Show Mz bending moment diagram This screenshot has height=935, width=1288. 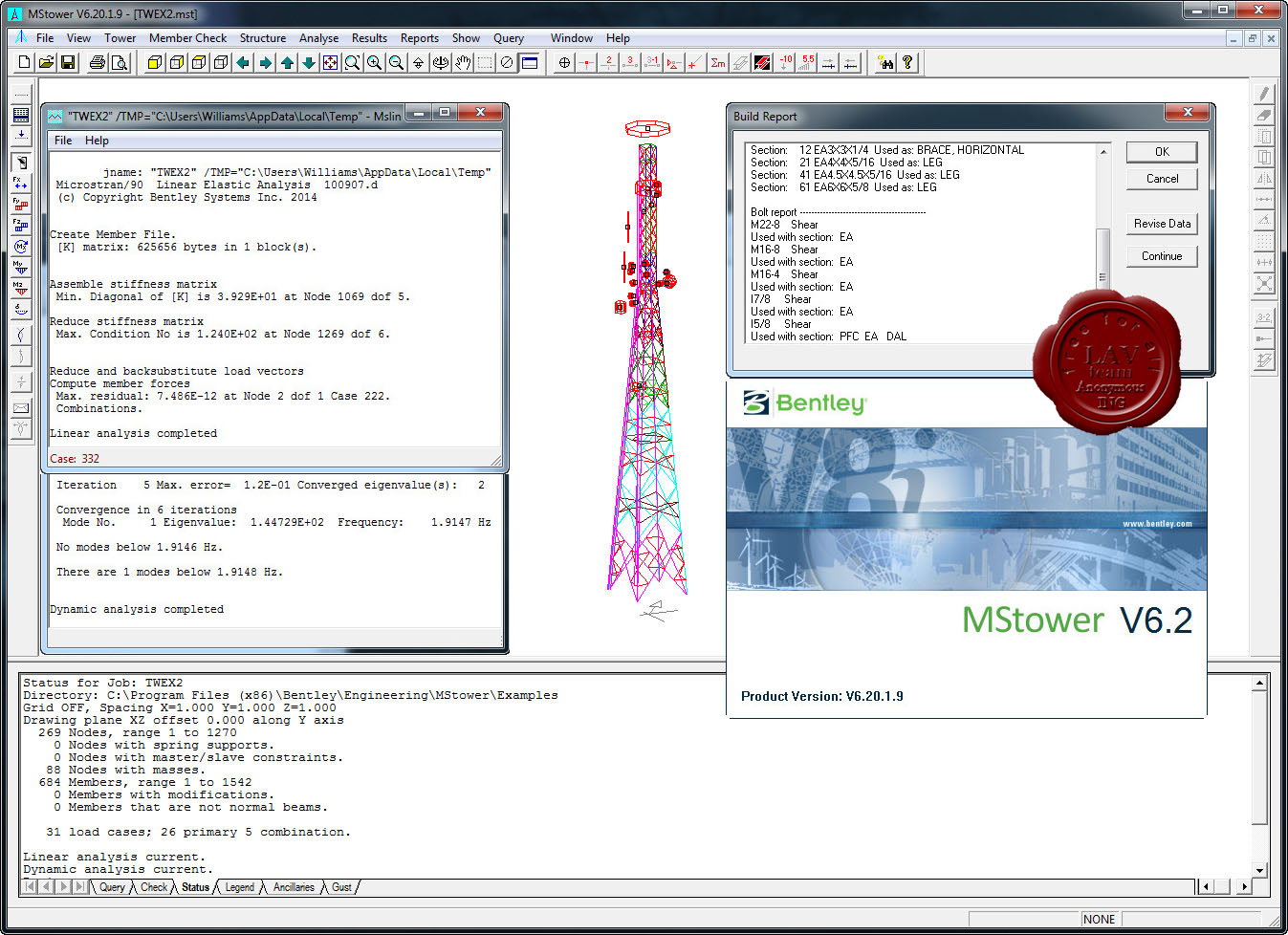[x=21, y=288]
